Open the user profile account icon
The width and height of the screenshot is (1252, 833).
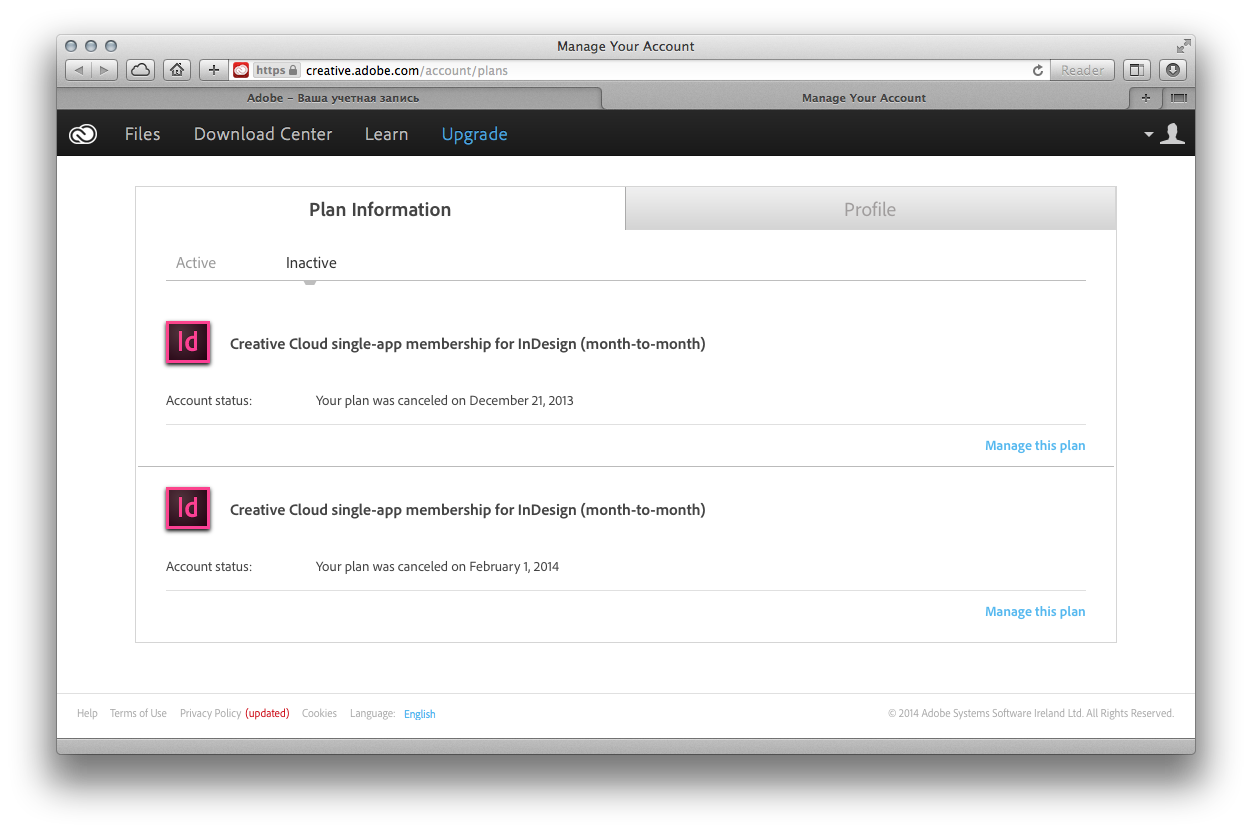tap(1172, 134)
